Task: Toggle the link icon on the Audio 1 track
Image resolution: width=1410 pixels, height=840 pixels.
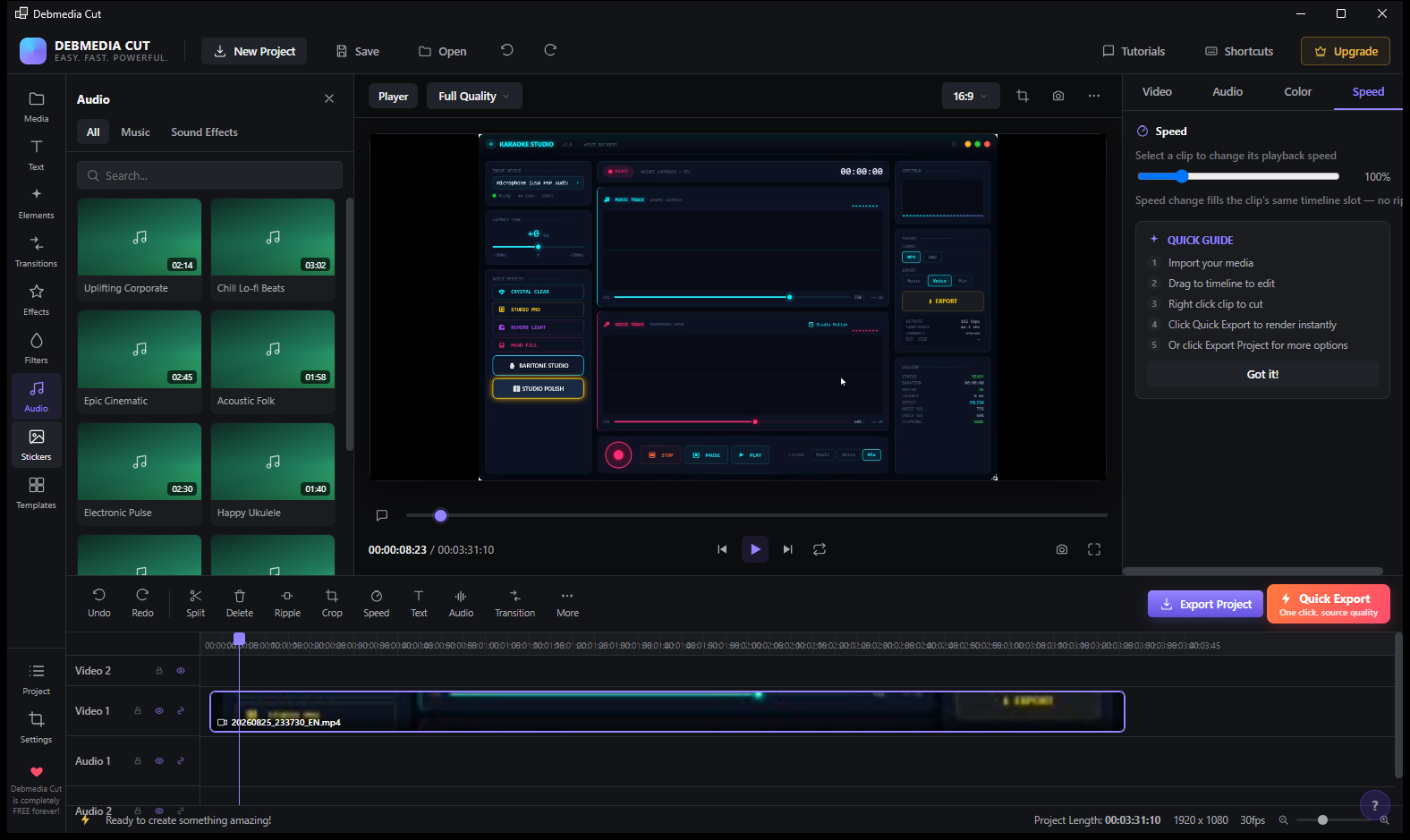Action: point(181,761)
